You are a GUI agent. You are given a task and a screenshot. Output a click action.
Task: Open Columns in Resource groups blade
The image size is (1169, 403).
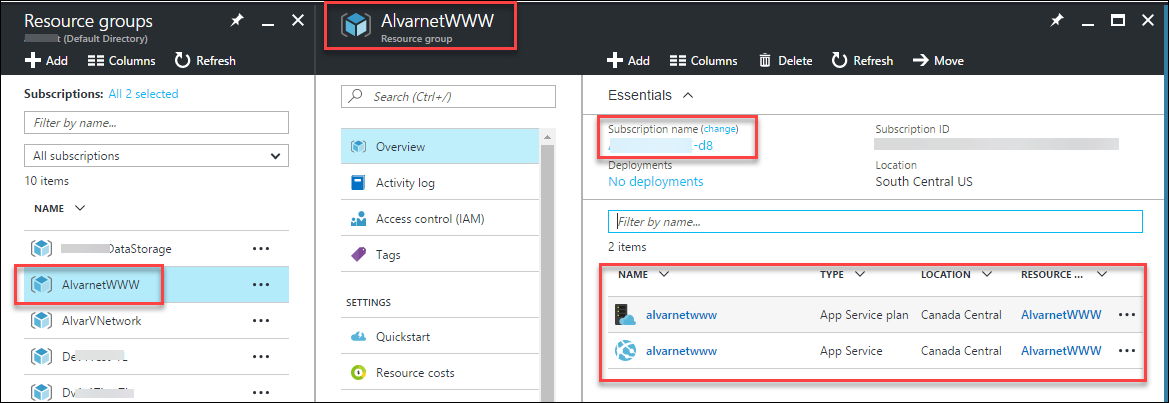[x=122, y=61]
